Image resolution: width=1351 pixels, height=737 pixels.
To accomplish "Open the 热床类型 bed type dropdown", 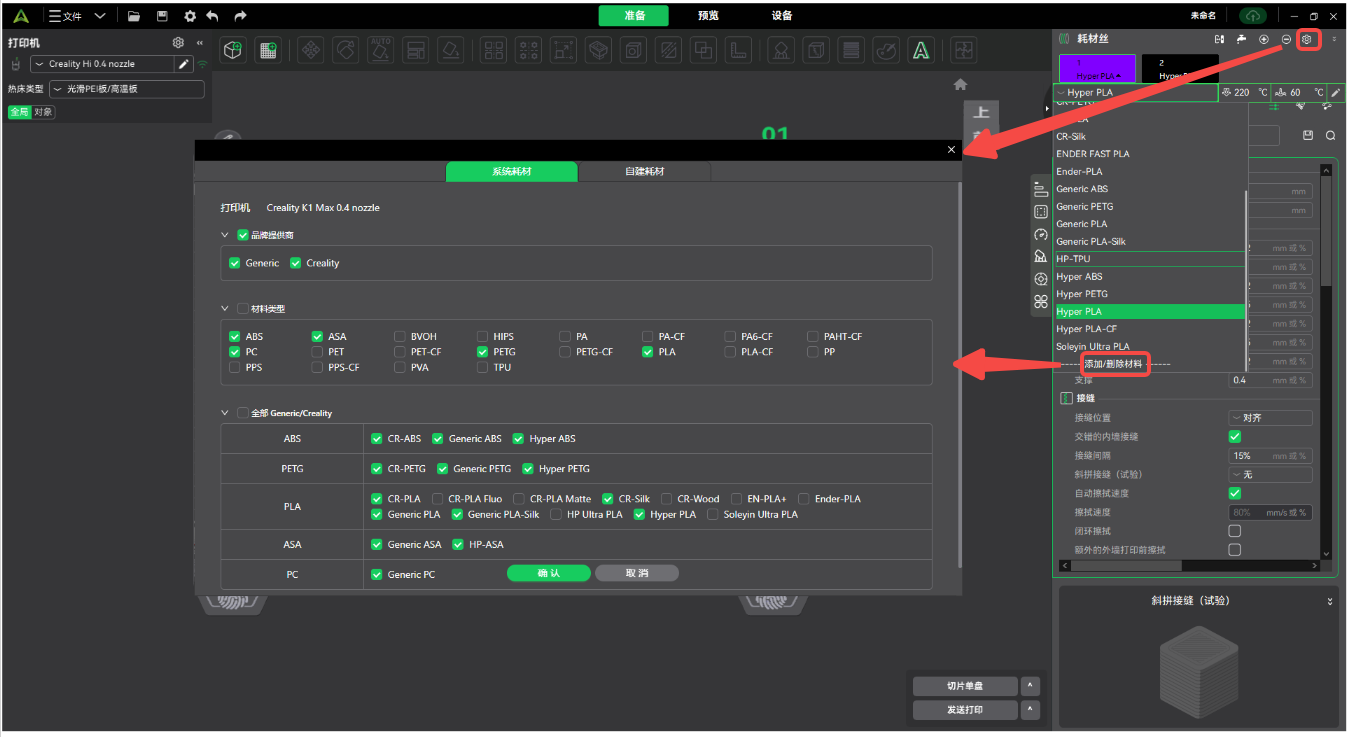I will (126, 89).
